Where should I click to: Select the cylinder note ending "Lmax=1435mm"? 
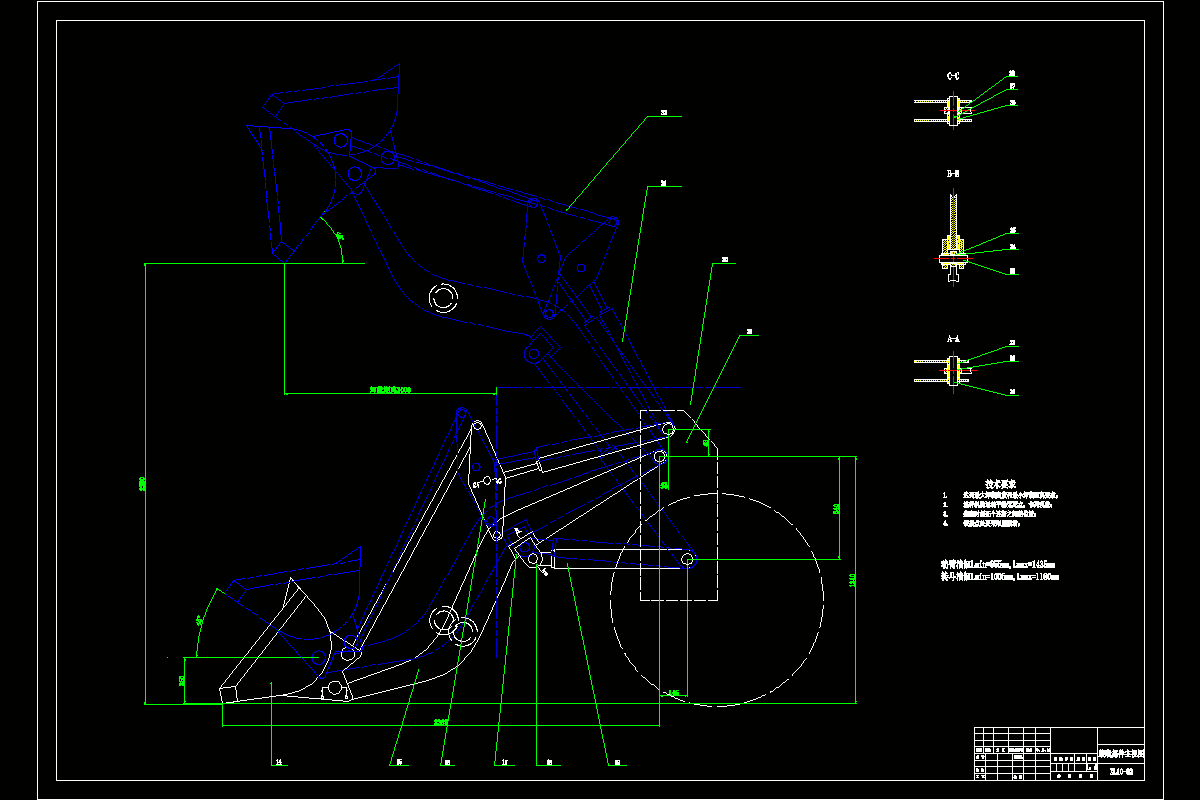click(x=996, y=565)
